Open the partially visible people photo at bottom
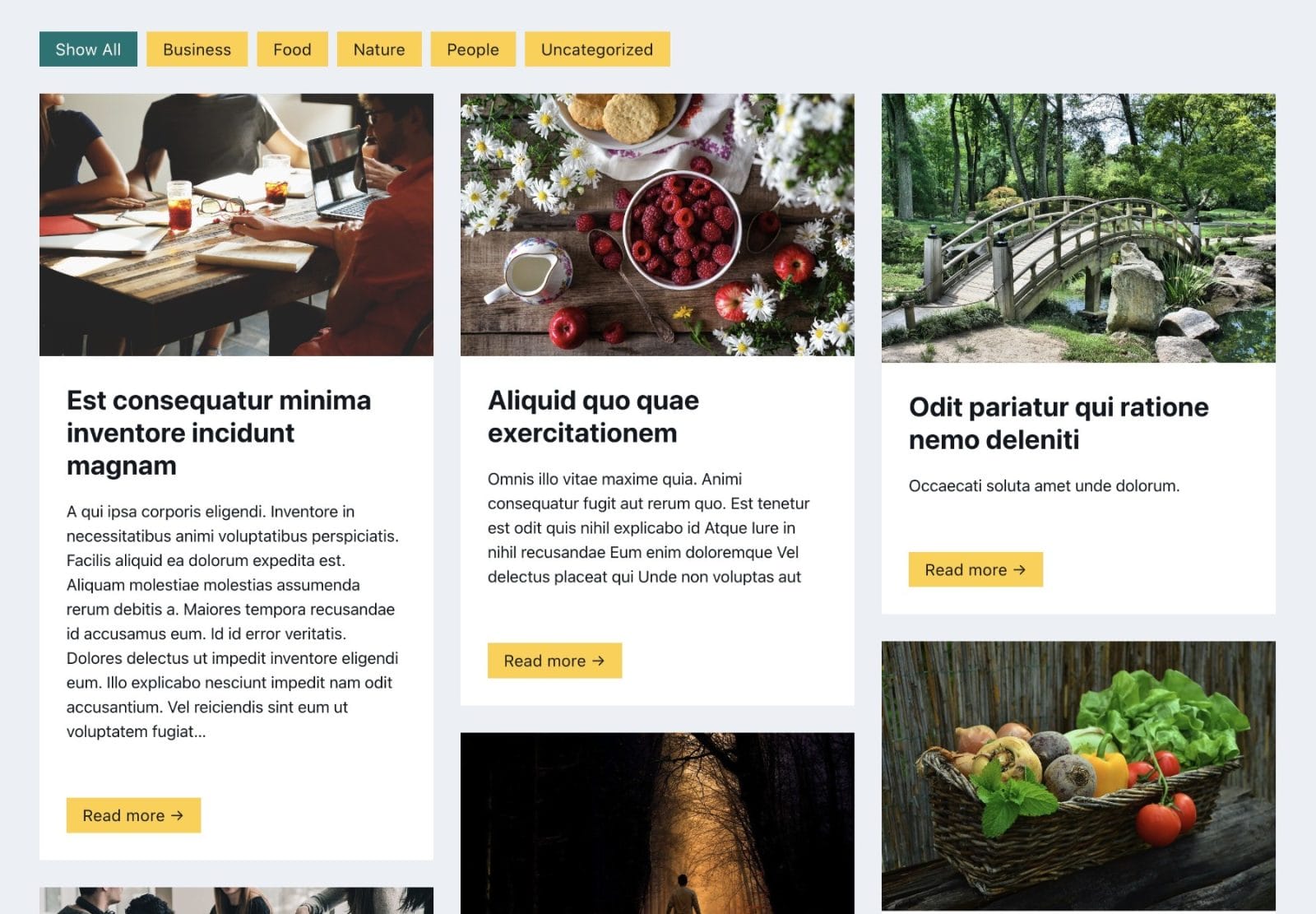 236,901
